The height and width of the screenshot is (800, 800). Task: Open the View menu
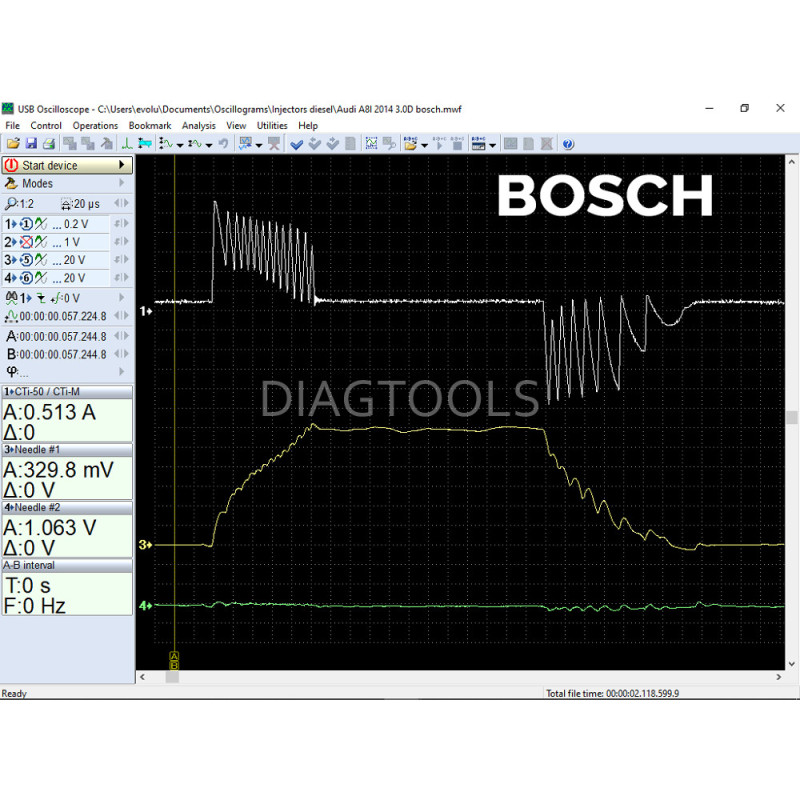(236, 126)
